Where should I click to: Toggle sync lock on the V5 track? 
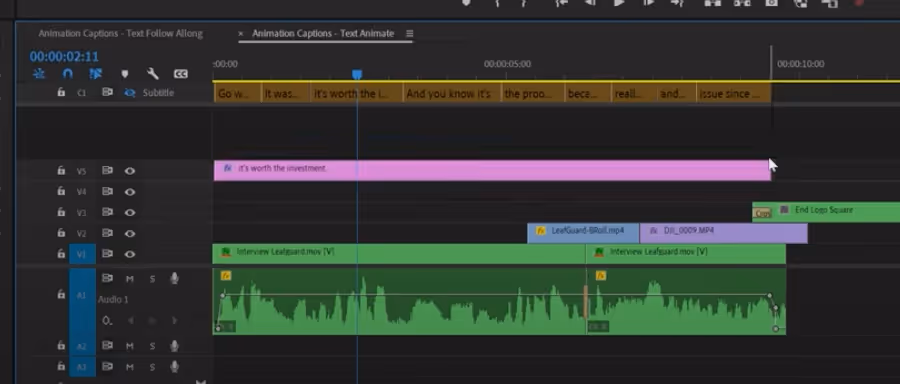click(x=107, y=170)
